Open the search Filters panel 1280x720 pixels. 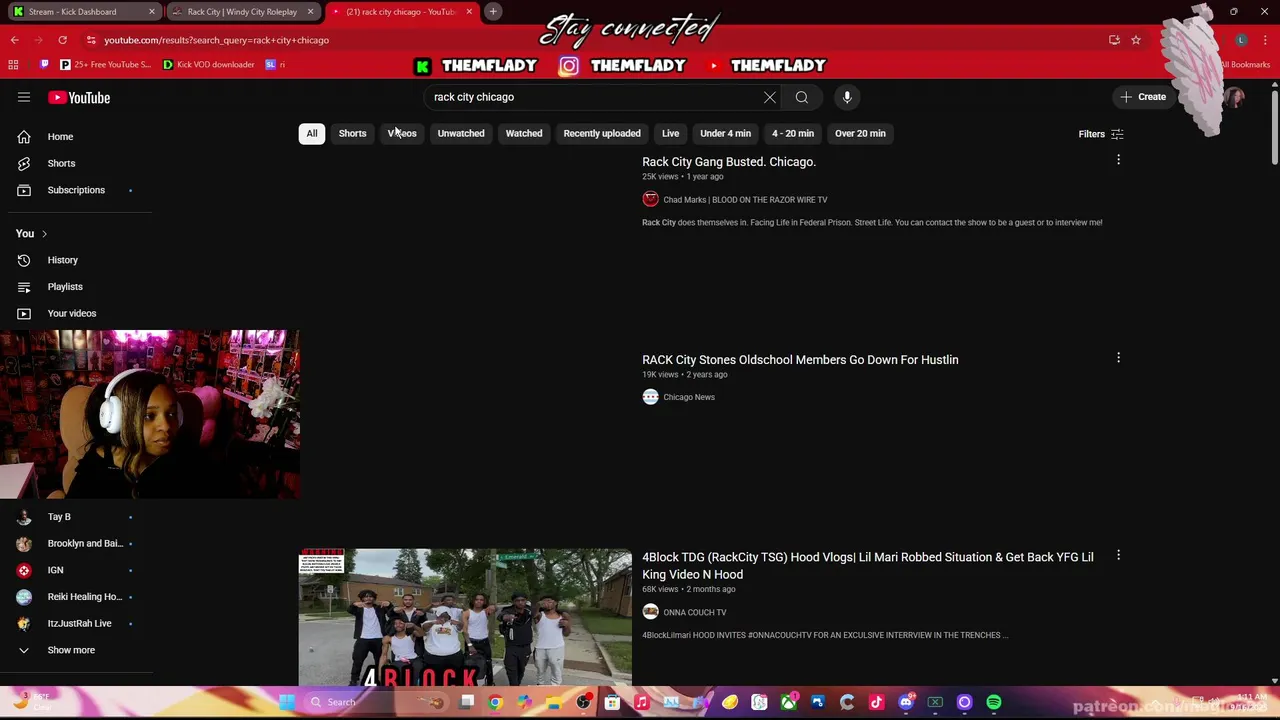click(1101, 134)
